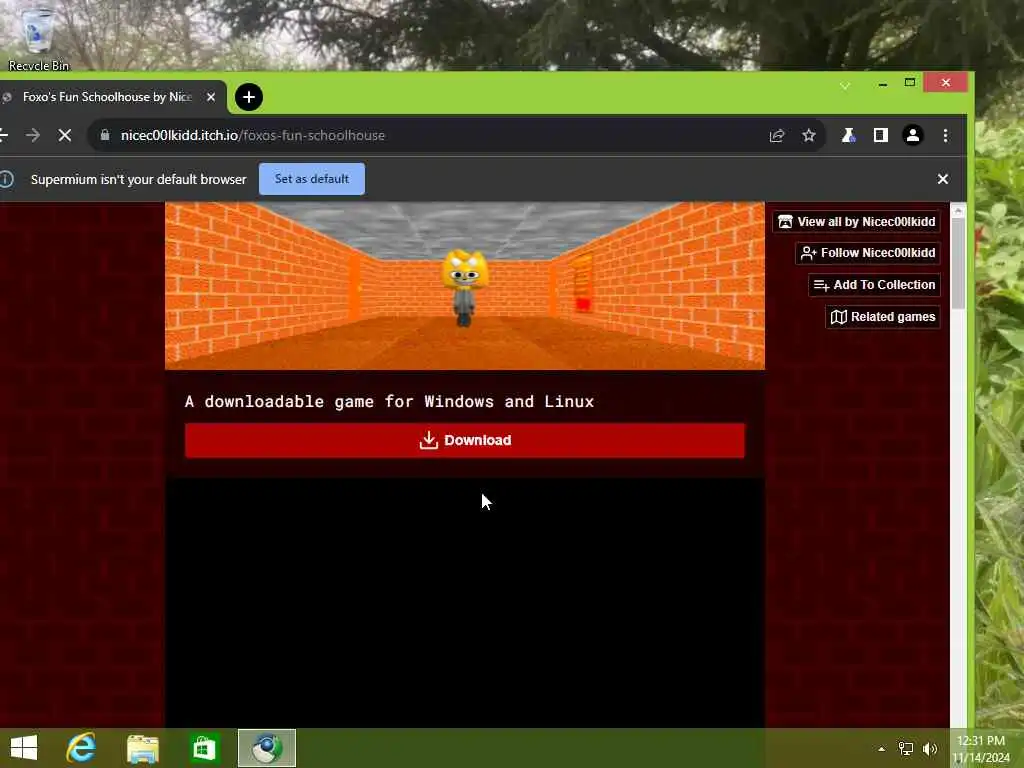Click the taskbar clock
The height and width of the screenshot is (768, 1024).
pos(981,749)
